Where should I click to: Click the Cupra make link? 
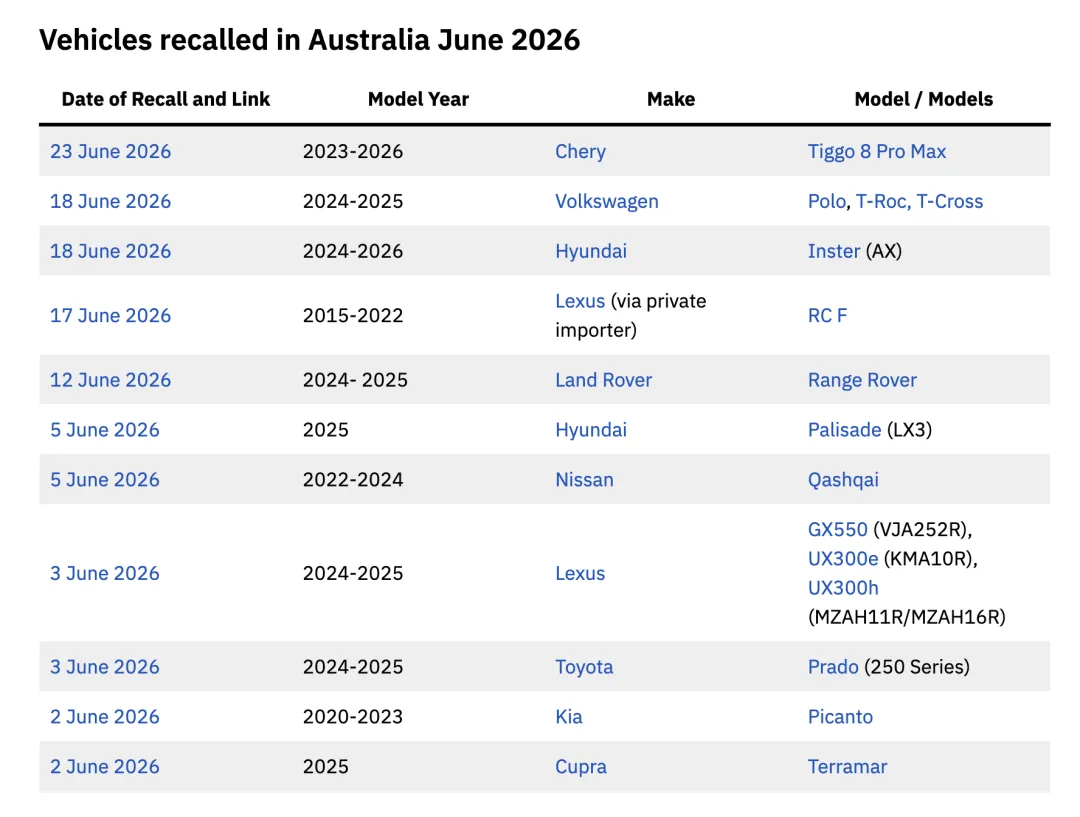[x=581, y=767]
